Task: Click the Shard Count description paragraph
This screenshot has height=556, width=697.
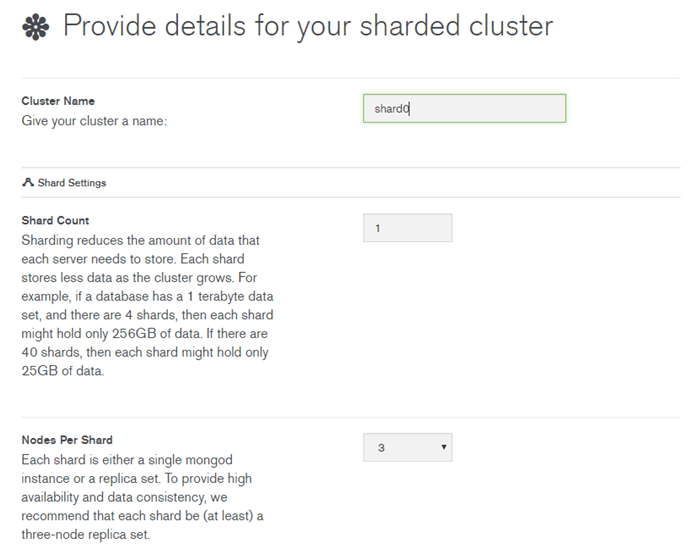Action: click(x=148, y=305)
